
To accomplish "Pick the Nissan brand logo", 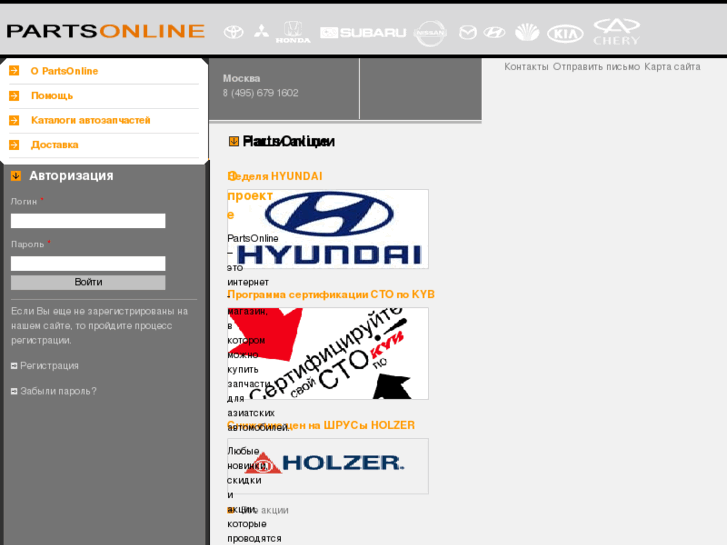I will click(430, 33).
